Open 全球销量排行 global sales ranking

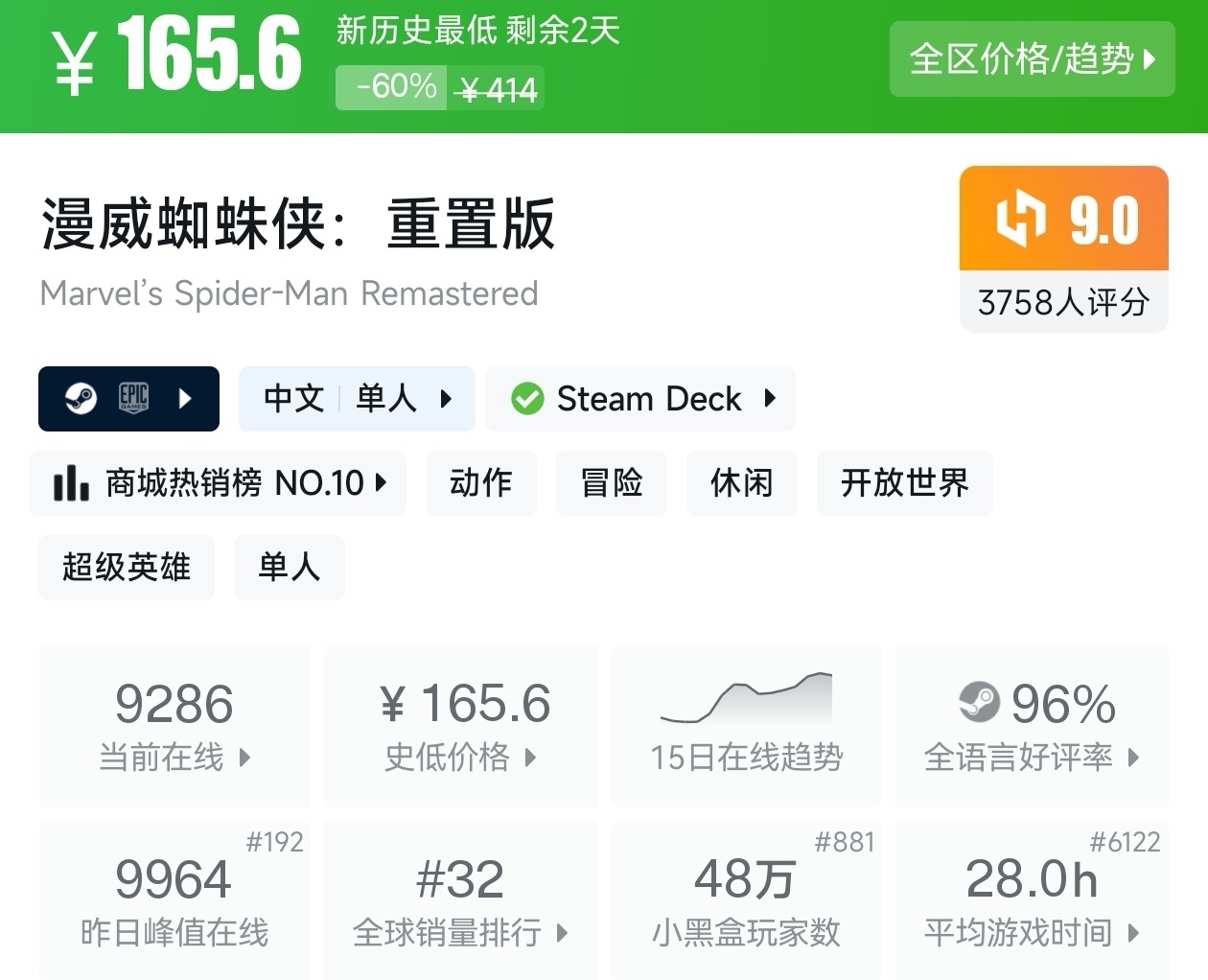click(x=460, y=900)
